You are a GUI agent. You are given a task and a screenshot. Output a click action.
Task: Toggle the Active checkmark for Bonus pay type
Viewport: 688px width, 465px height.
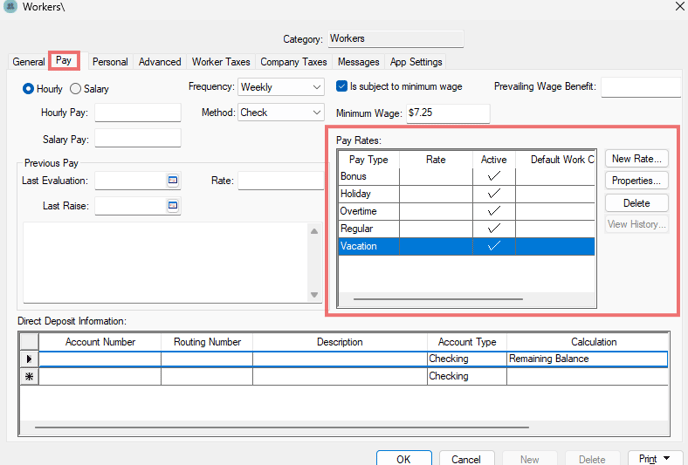coord(493,176)
